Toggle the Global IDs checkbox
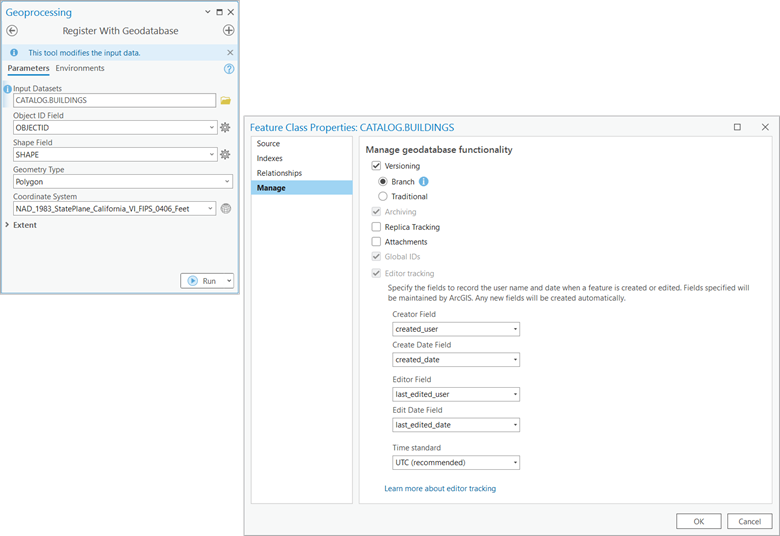The height and width of the screenshot is (536, 780). pos(376,257)
